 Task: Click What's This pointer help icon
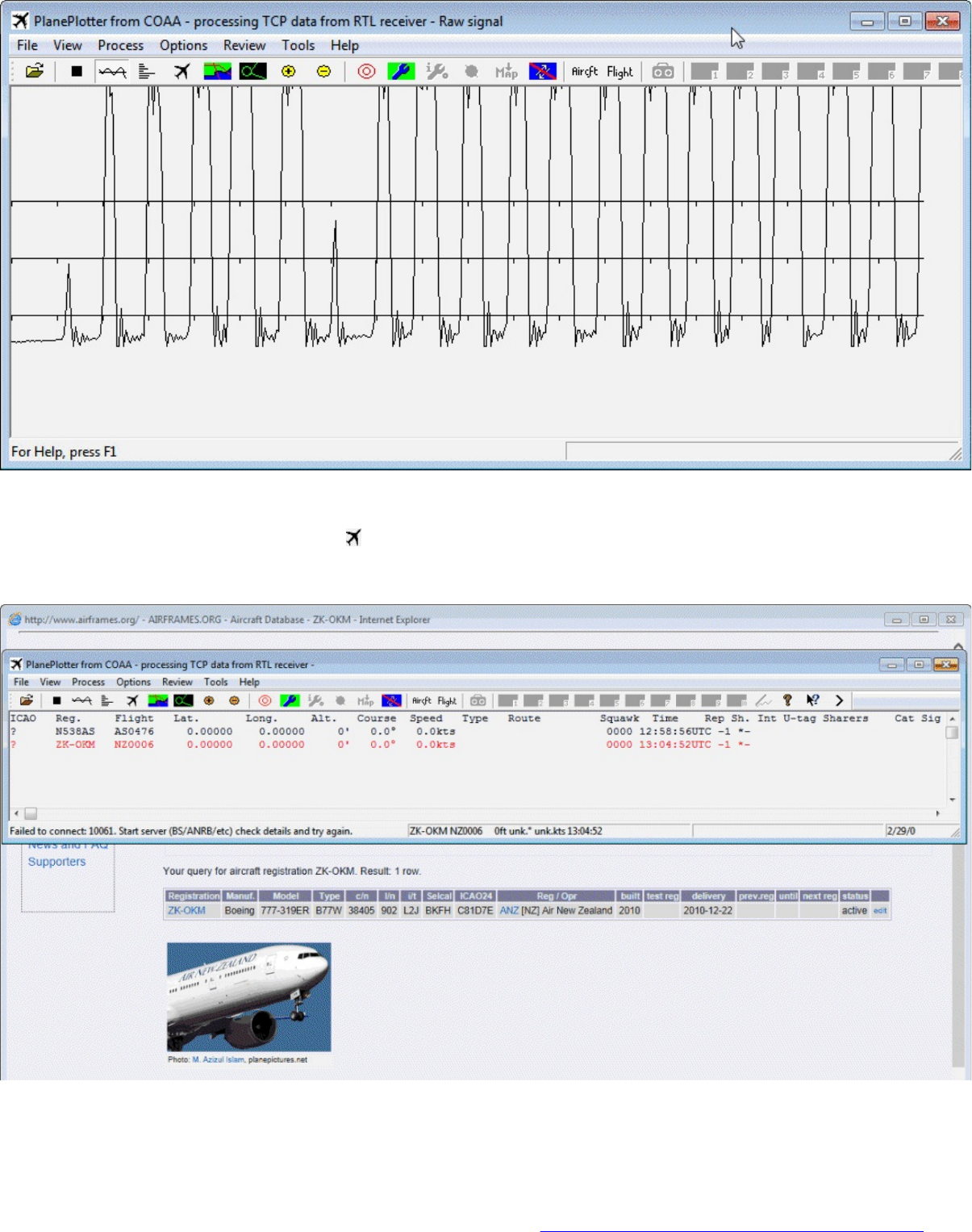click(x=813, y=700)
